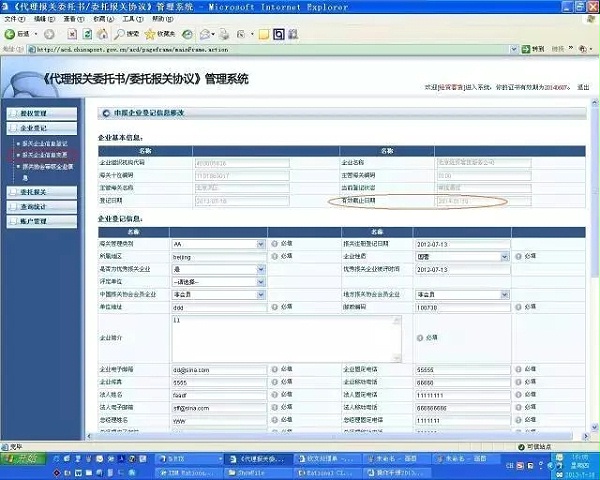Open Favorites (收藏夹) star button
This screenshot has width=600, height=480.
pos(160,34)
